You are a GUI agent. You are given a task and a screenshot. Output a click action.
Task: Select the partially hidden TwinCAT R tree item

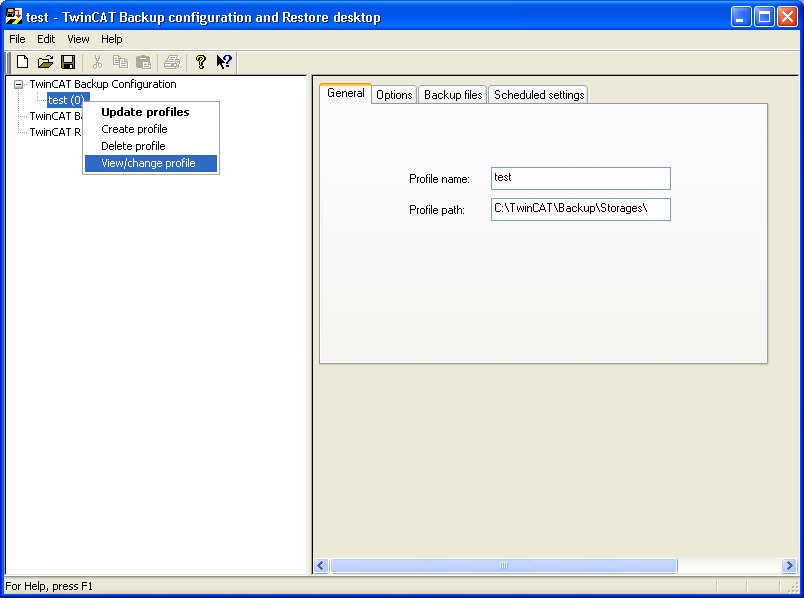[55, 132]
